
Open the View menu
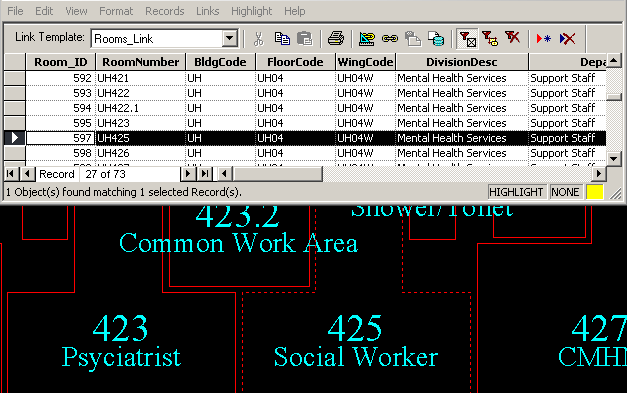(76, 11)
